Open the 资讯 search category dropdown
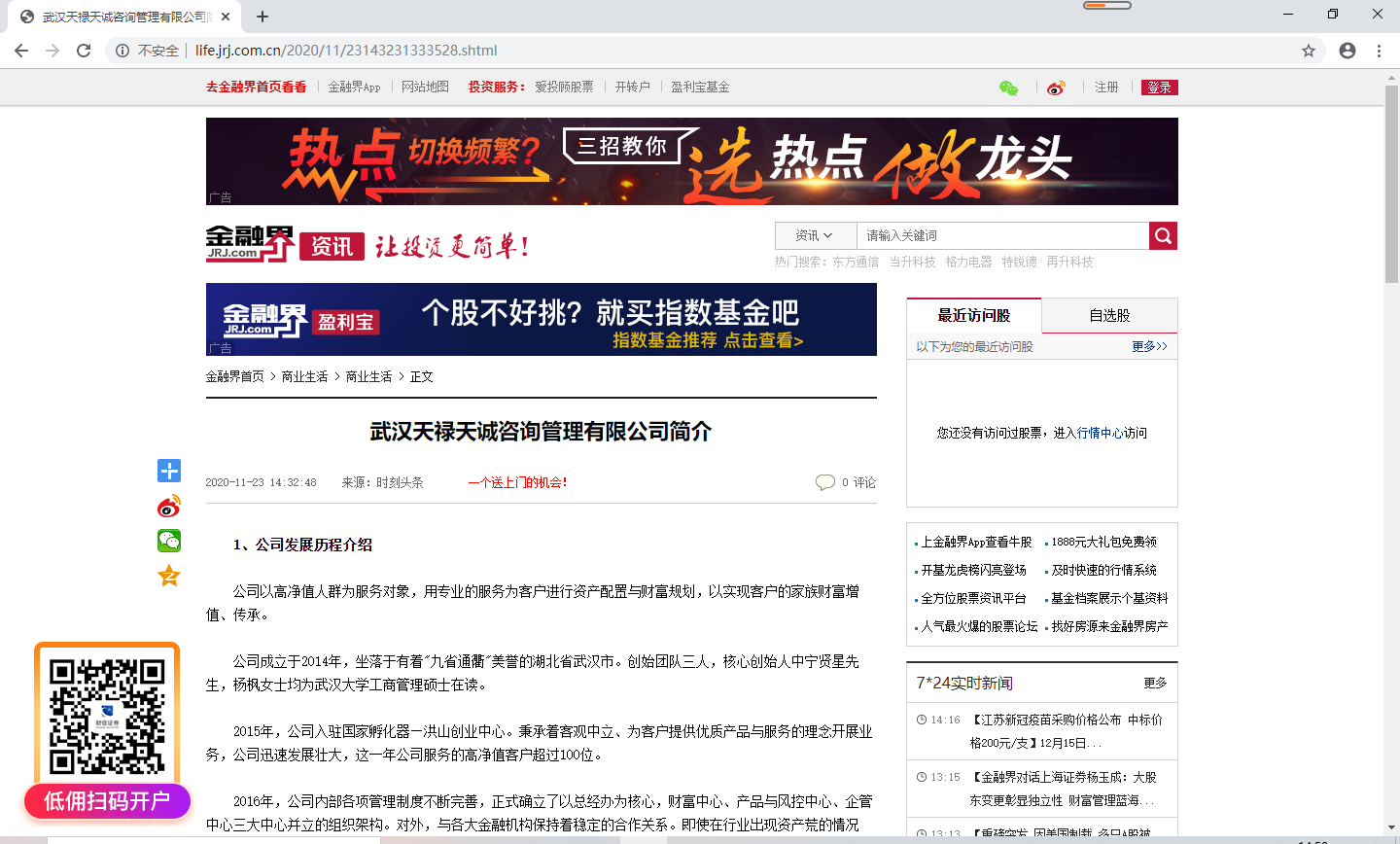Viewport: 1400px width, 844px height. (815, 235)
